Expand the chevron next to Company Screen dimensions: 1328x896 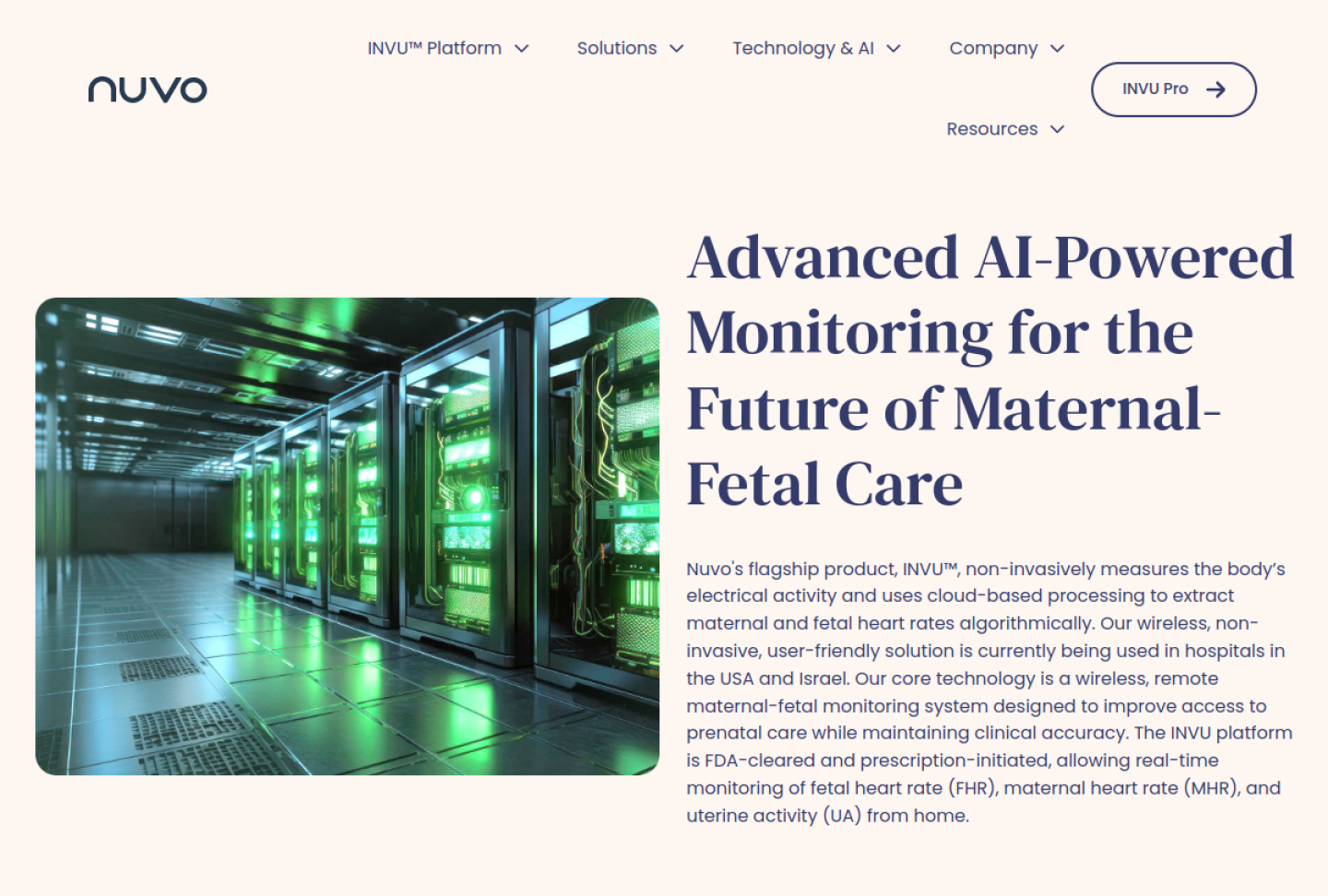(x=1058, y=49)
